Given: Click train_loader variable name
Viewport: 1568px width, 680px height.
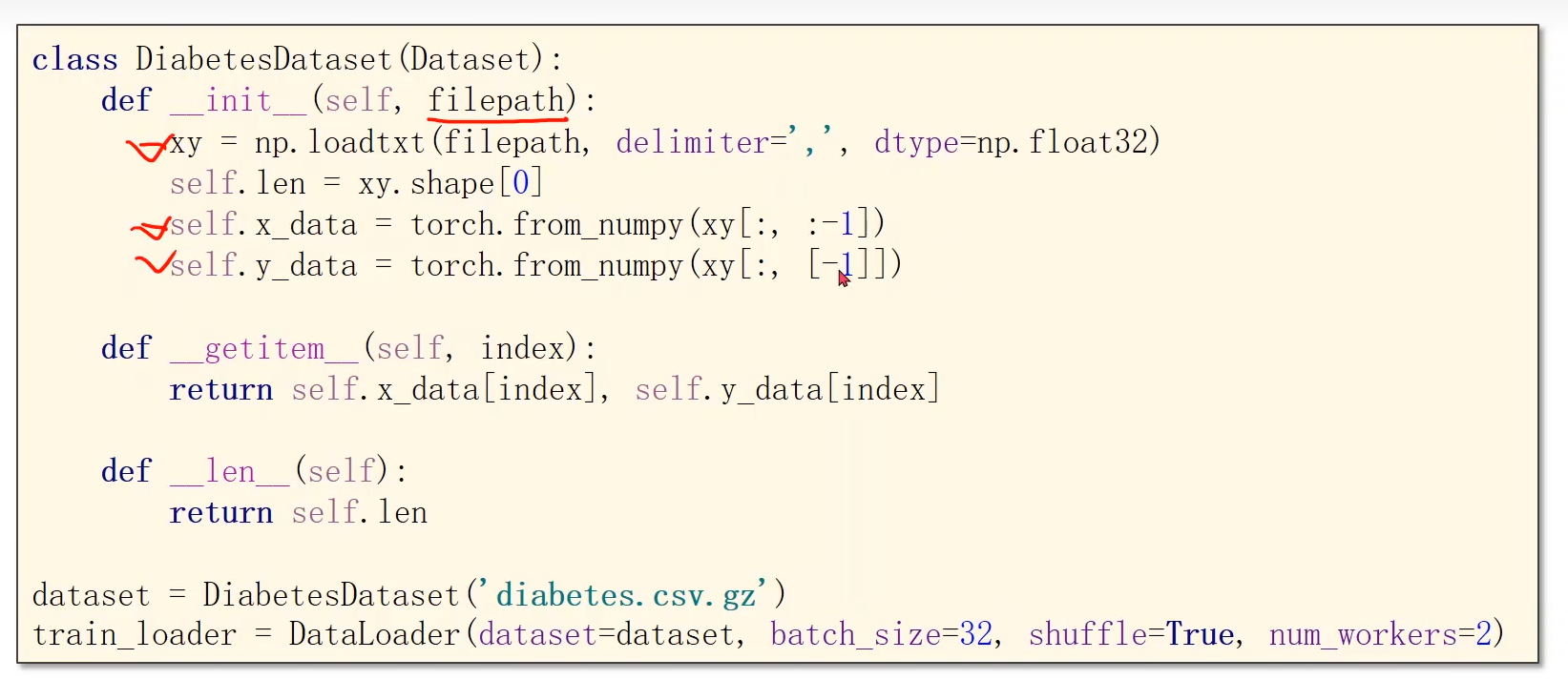Looking at the screenshot, I should pos(135,635).
